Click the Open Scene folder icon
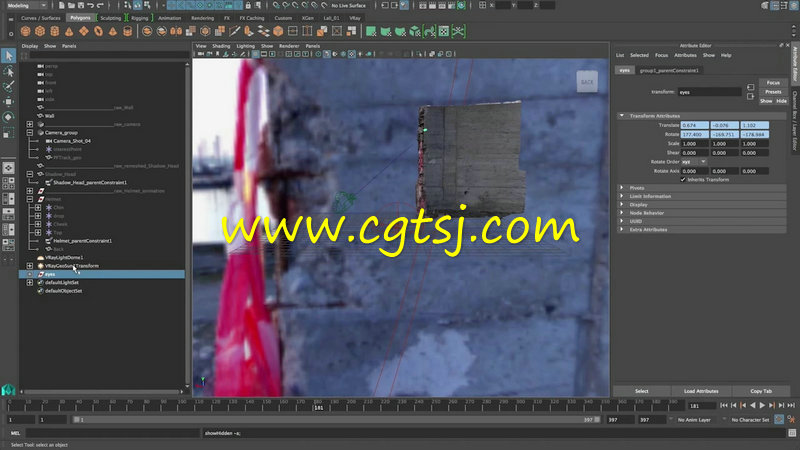The width and height of the screenshot is (800, 450). 71,5
